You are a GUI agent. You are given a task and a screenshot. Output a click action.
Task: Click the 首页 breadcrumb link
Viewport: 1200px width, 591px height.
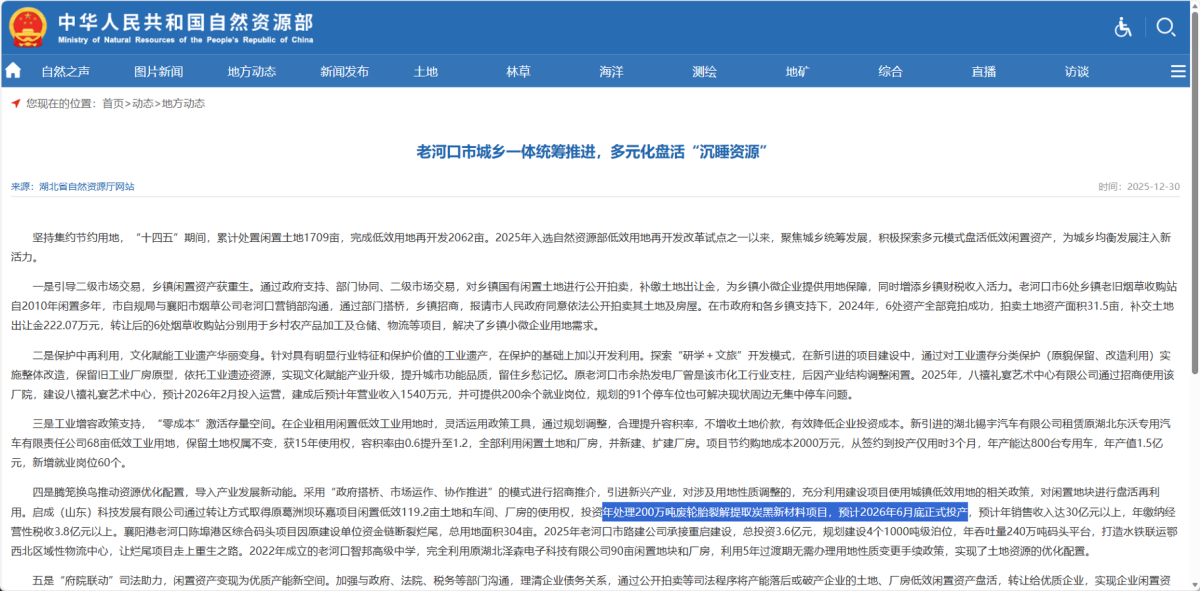point(113,103)
